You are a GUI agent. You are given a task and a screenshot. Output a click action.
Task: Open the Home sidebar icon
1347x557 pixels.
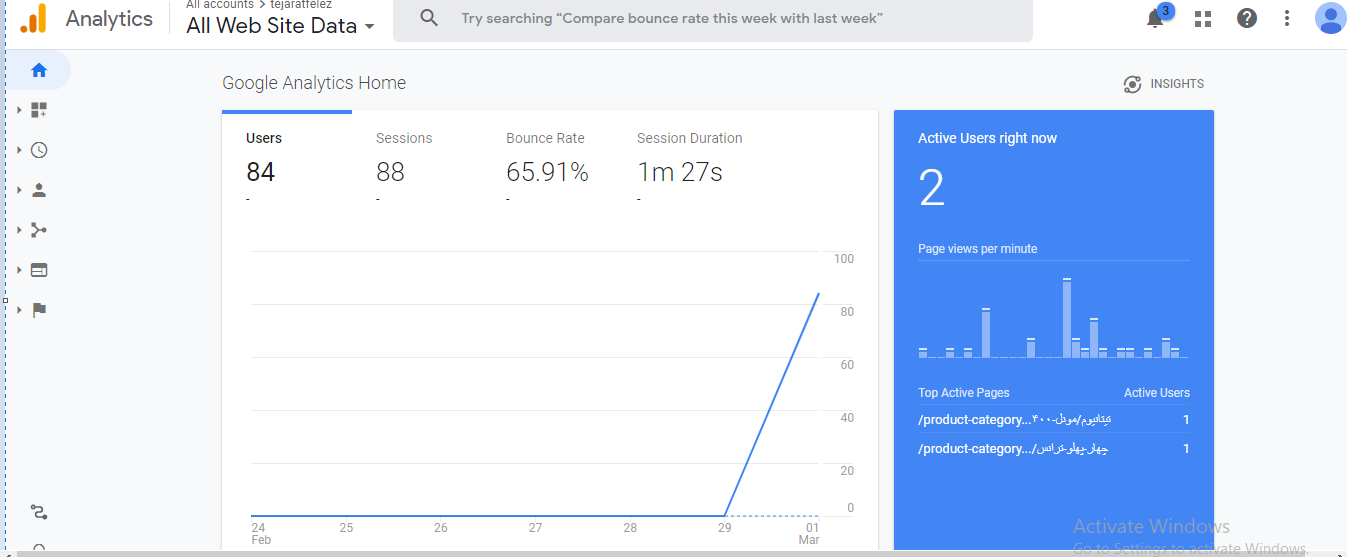point(39,70)
